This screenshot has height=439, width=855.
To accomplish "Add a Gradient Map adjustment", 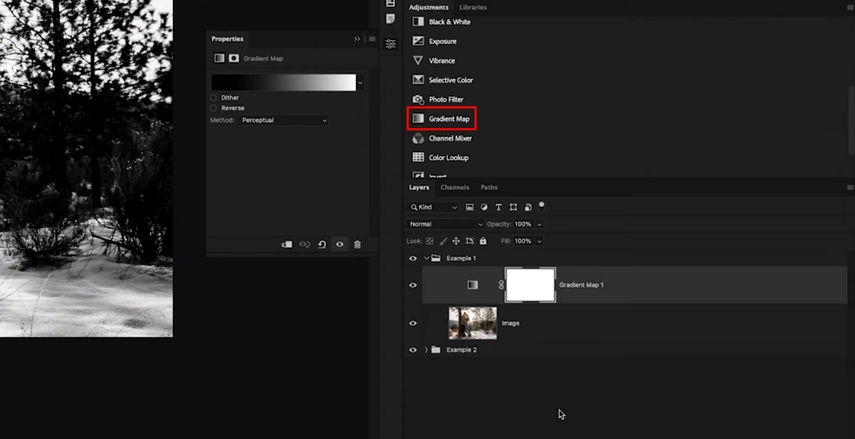I will click(x=441, y=119).
